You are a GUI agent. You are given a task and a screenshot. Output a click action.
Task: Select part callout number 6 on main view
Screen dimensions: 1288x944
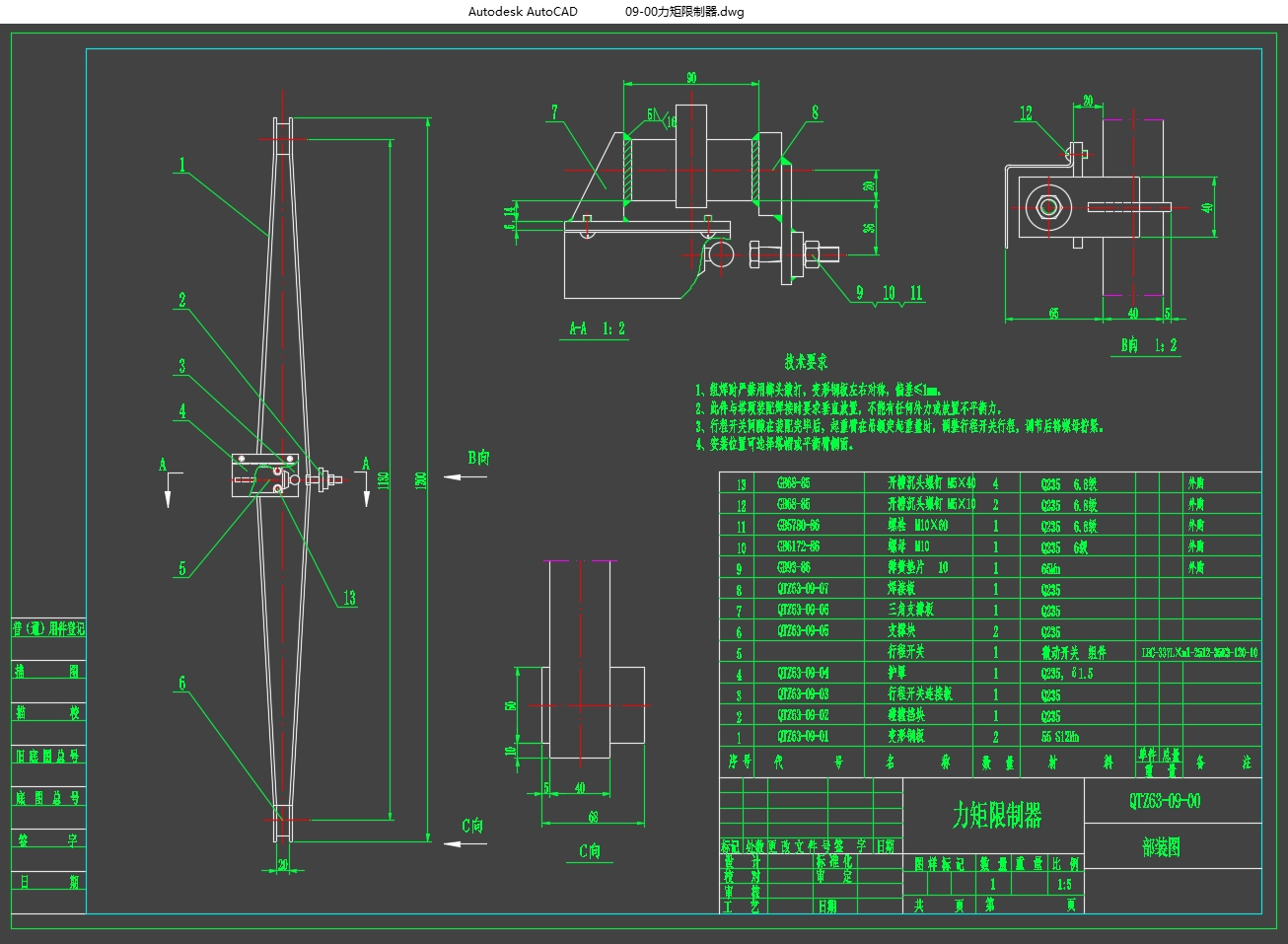[182, 683]
